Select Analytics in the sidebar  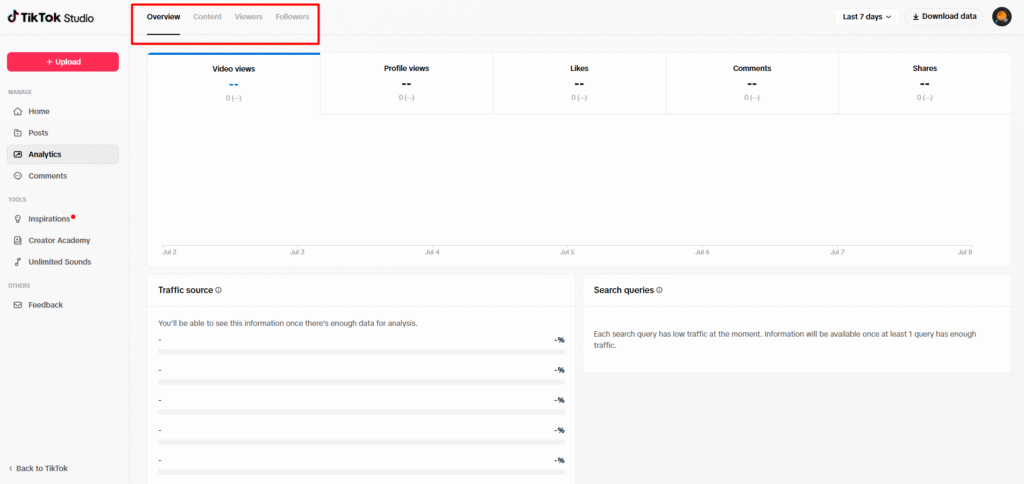point(44,154)
